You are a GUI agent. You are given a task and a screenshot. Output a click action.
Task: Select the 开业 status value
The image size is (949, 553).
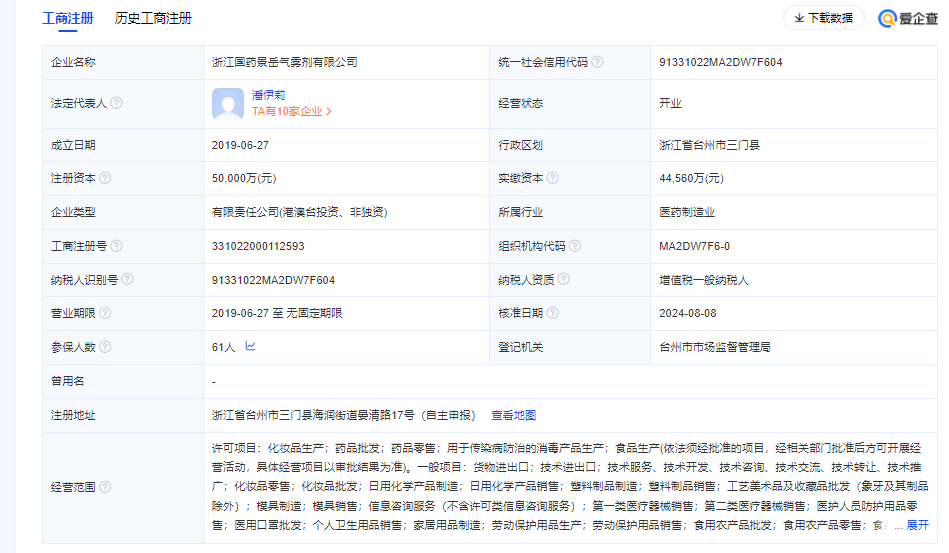[x=670, y=103]
